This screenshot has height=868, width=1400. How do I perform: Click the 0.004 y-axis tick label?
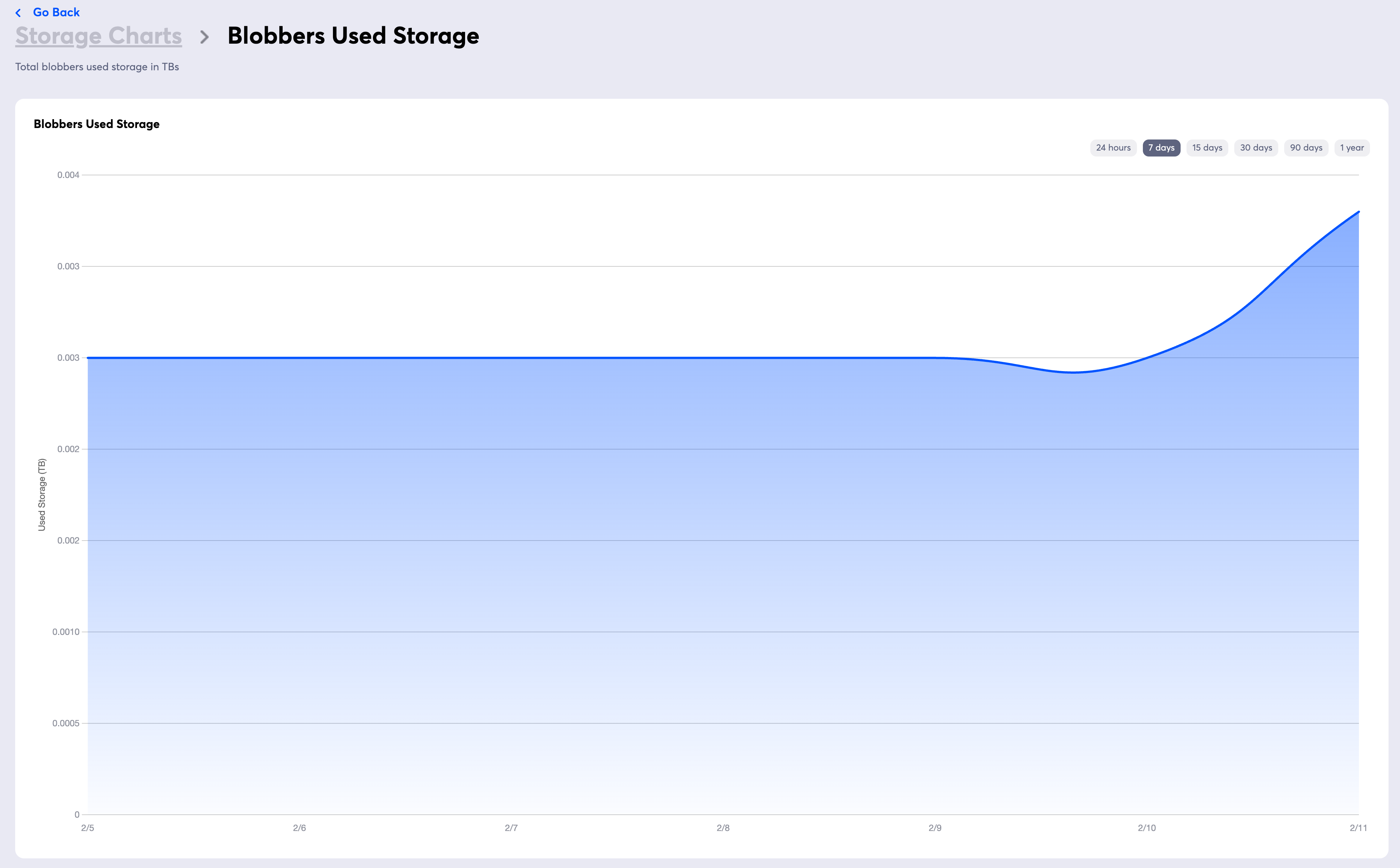(x=68, y=175)
